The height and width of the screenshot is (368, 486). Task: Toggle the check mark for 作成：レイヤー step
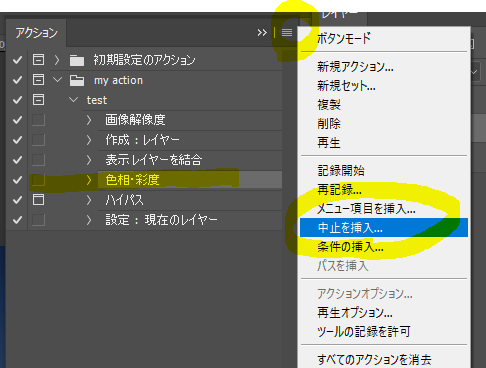17,140
